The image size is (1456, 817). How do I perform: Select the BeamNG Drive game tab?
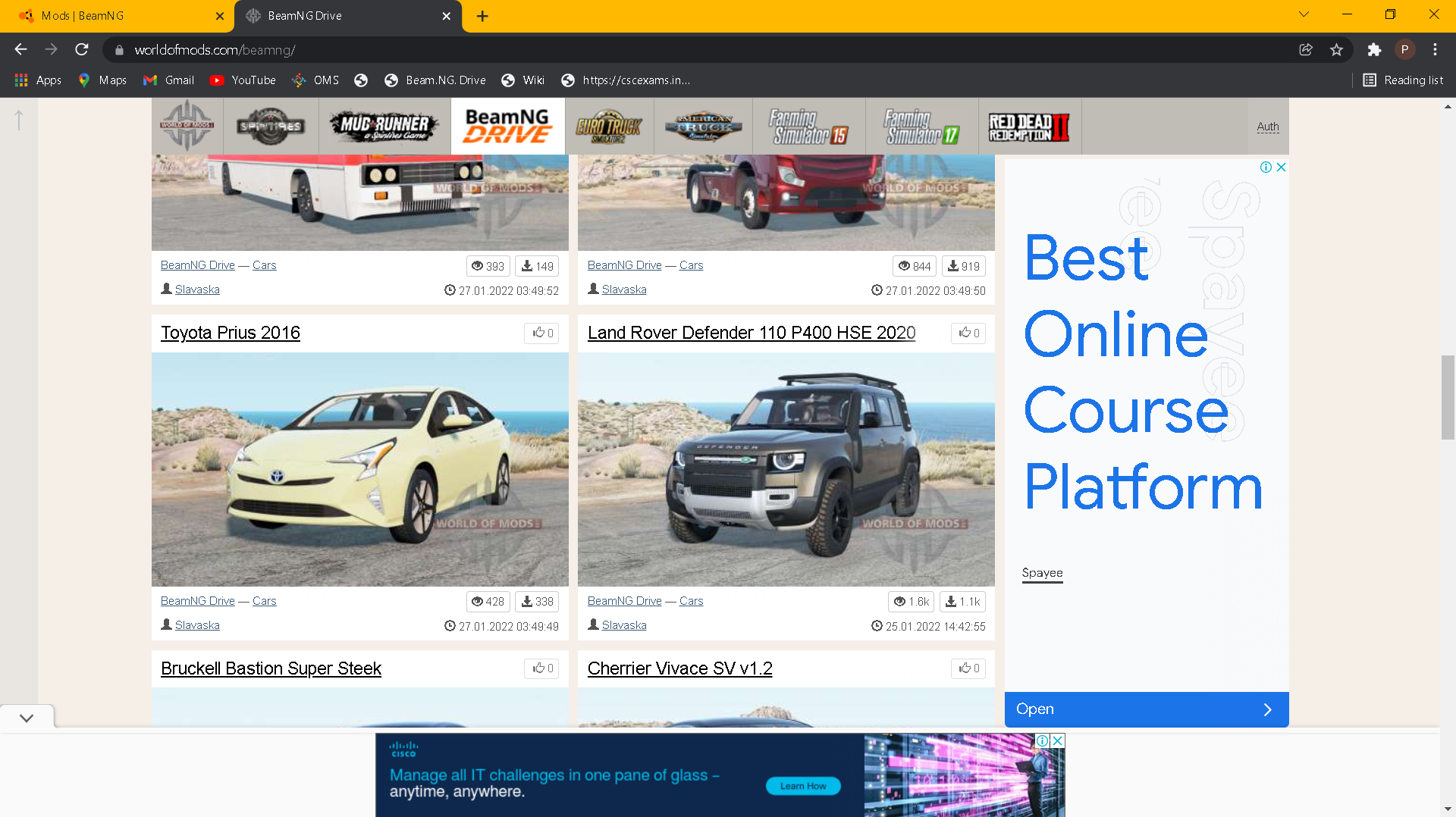[x=507, y=126]
